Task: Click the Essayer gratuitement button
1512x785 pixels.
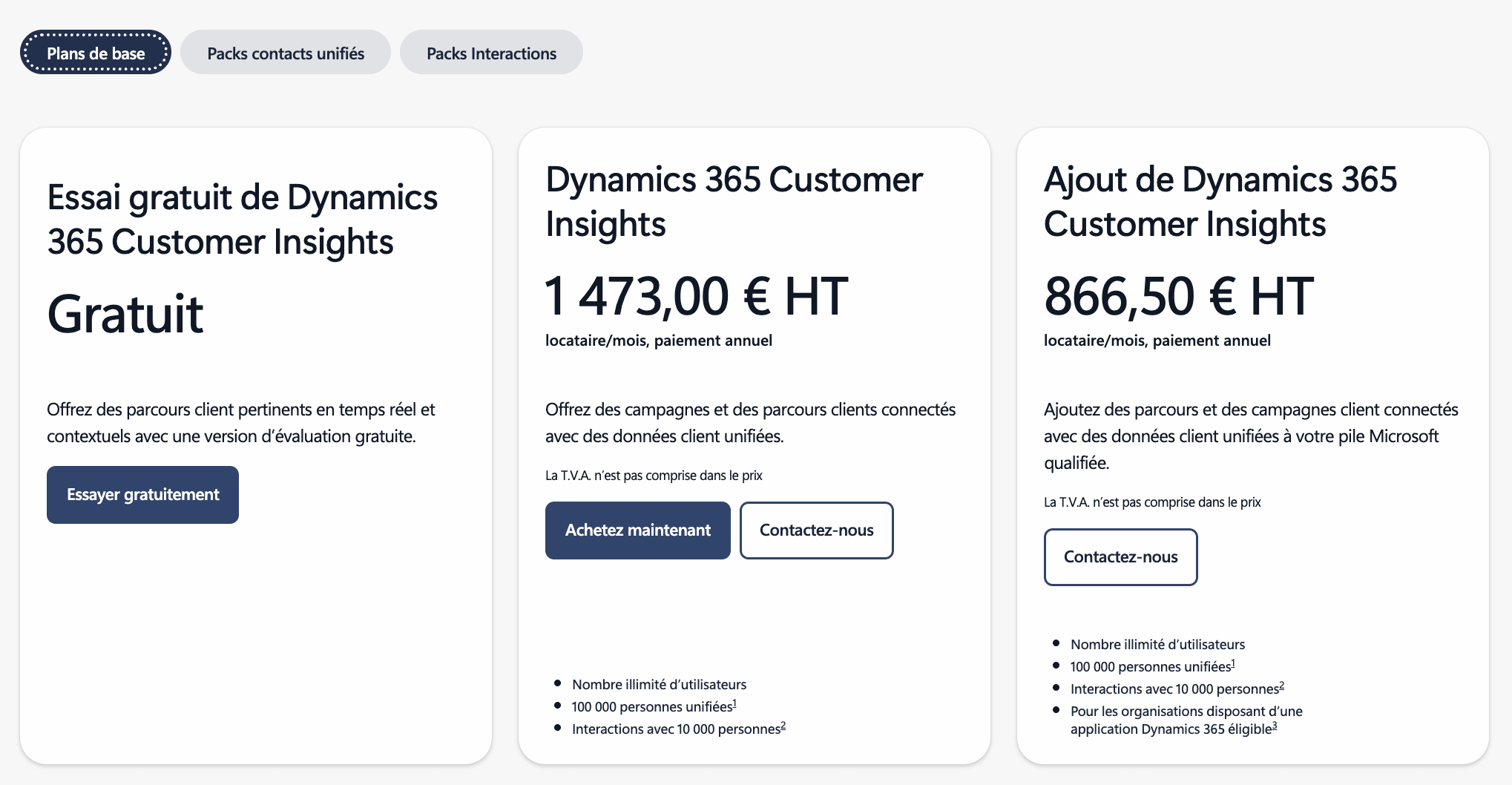Action: [x=142, y=495]
